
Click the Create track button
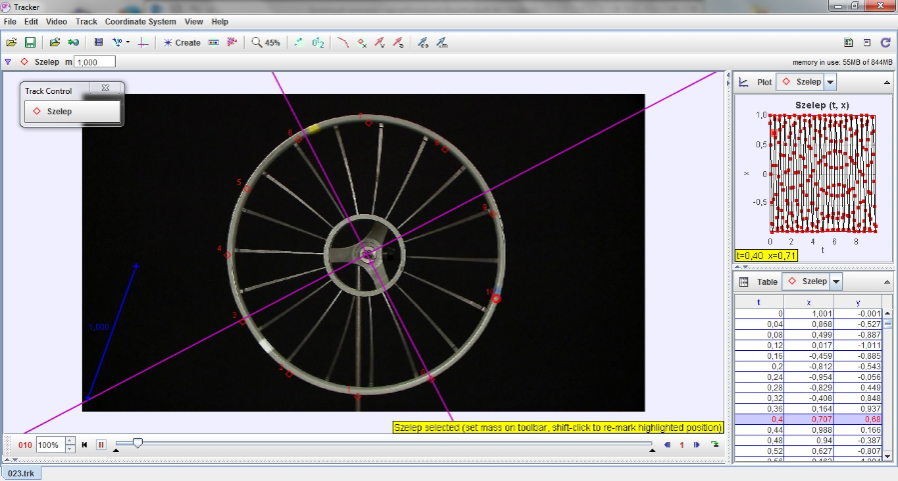pos(182,42)
